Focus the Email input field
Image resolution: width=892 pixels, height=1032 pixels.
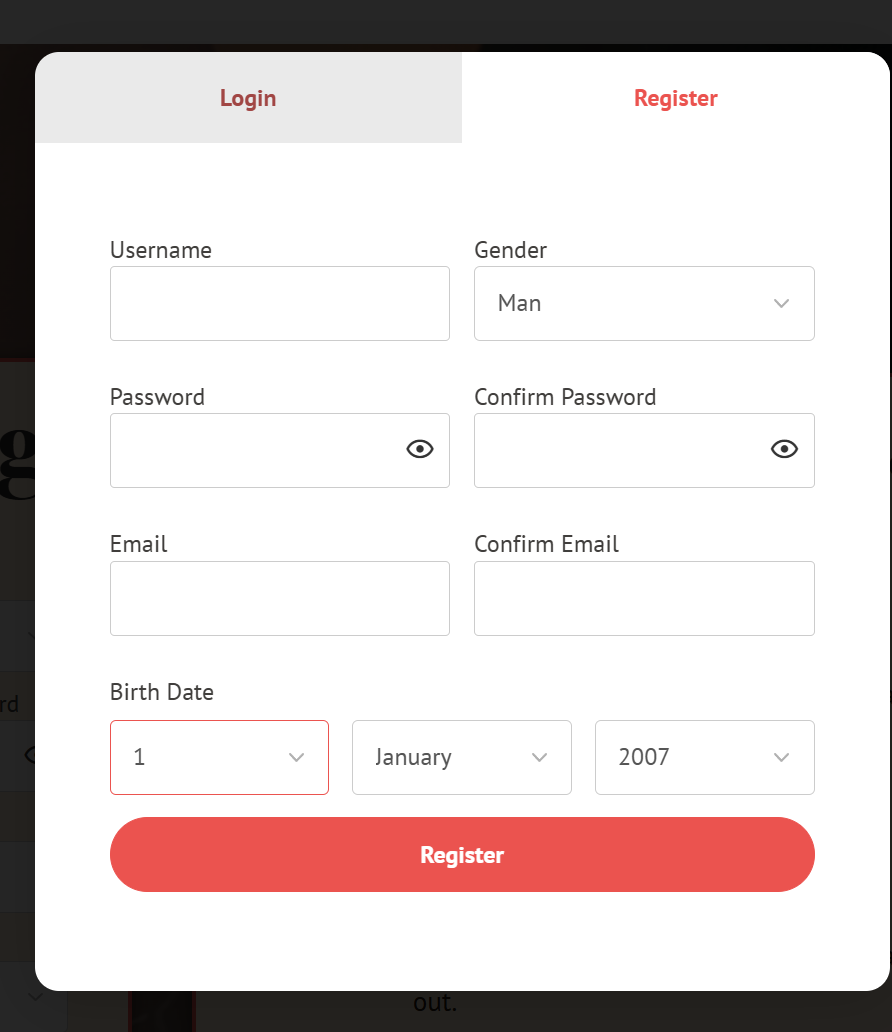click(280, 598)
